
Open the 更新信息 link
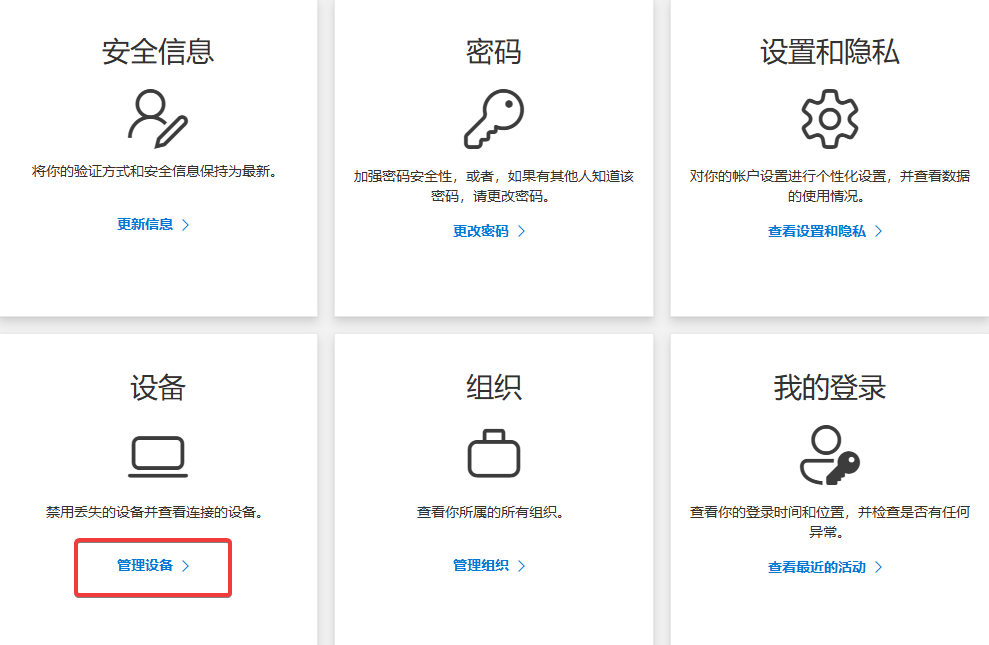(x=144, y=224)
